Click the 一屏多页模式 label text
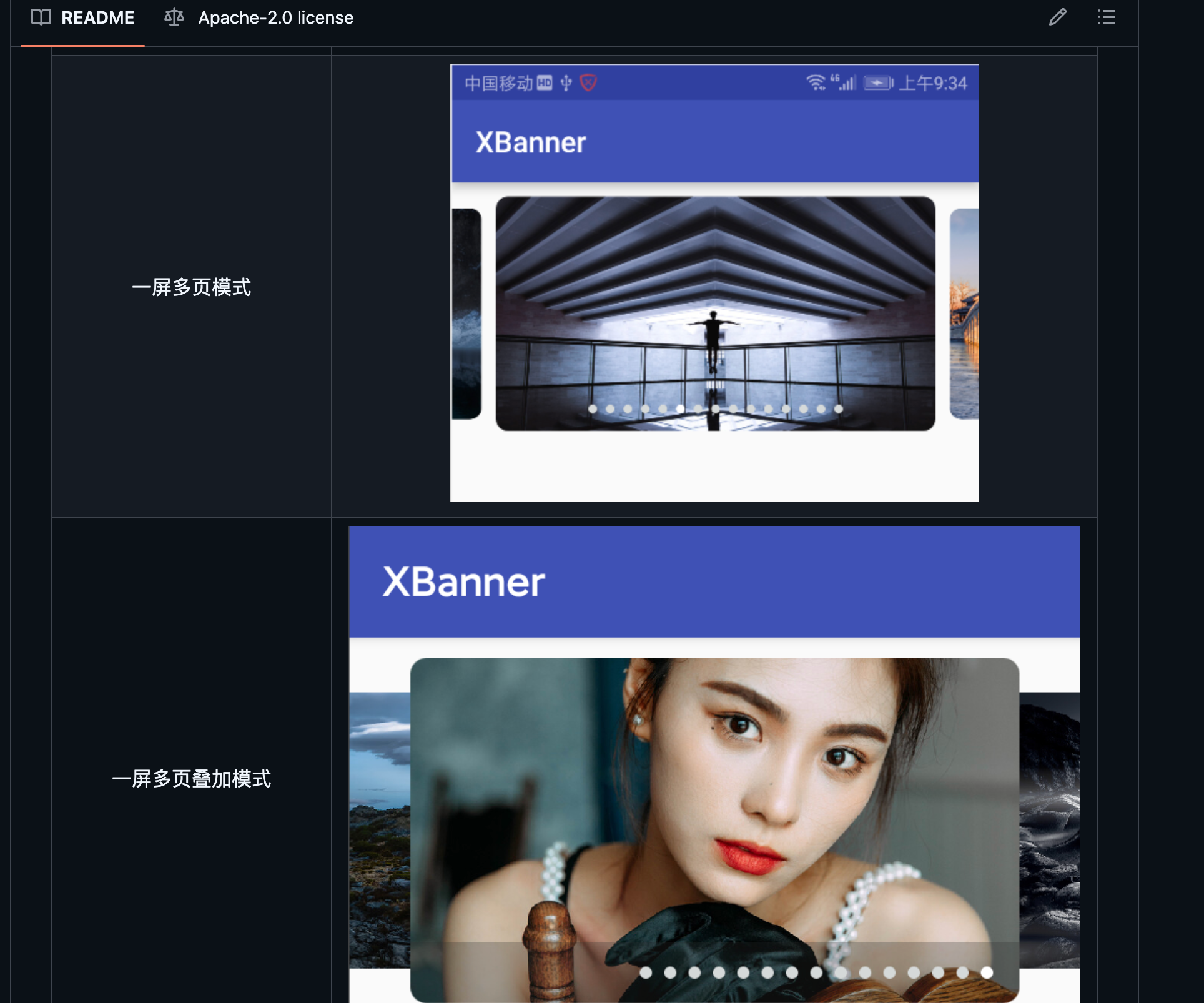Screen dimensions: 1204x1003 [x=191, y=287]
